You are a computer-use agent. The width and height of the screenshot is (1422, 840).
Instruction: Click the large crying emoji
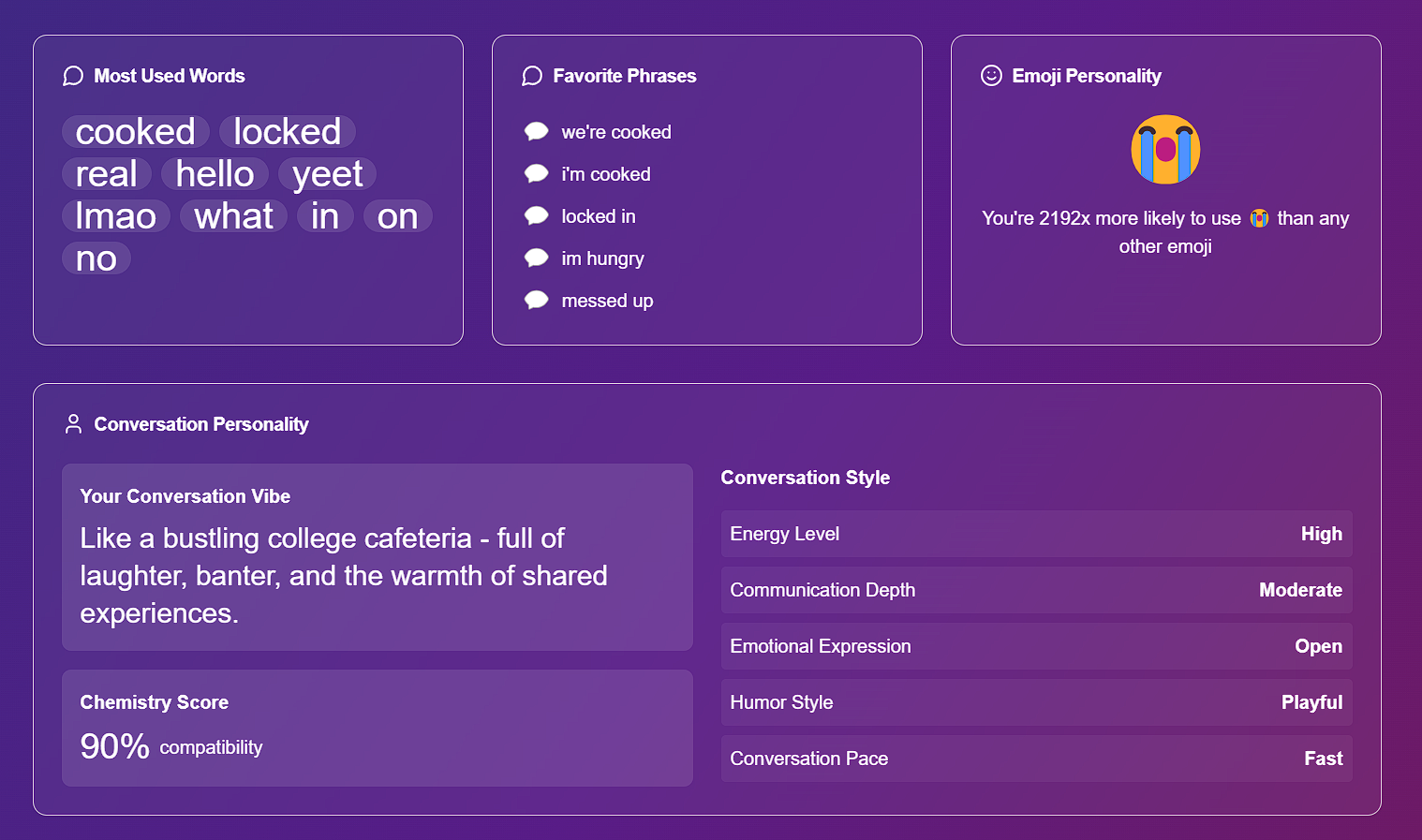click(x=1165, y=150)
